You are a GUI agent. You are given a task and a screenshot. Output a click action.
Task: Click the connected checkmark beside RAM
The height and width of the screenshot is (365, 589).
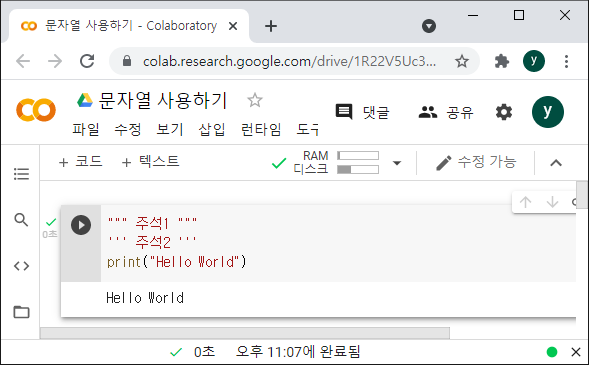(x=279, y=163)
